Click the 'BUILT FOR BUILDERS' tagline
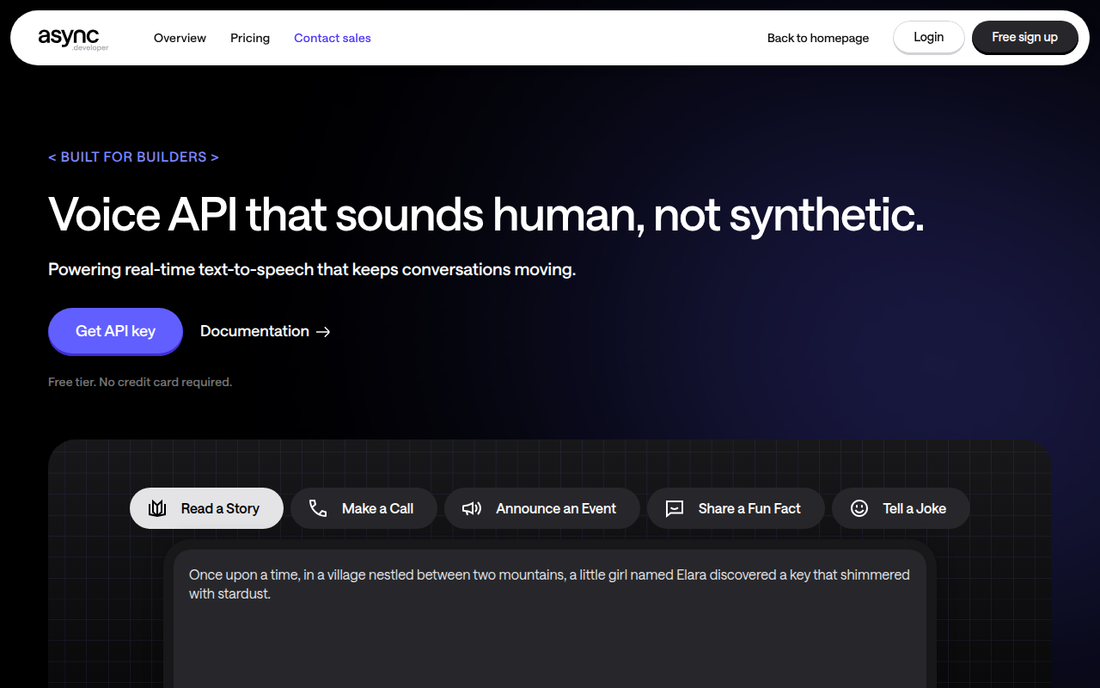 (133, 157)
